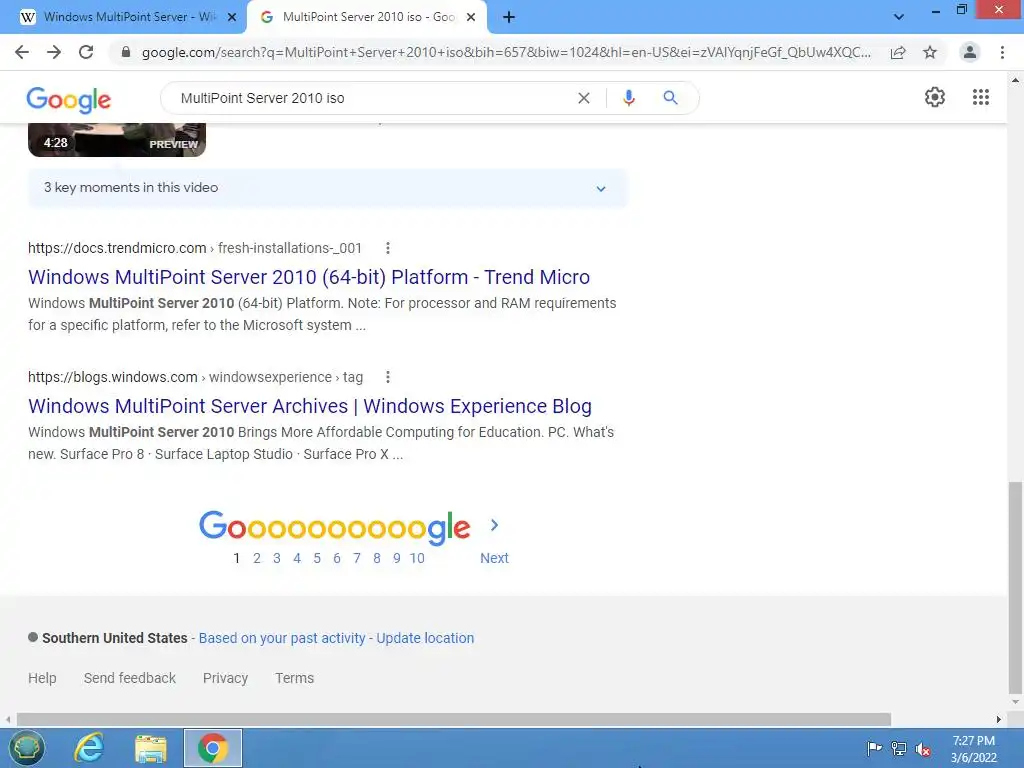
Task: Go back to the previous page
Action: click(x=22, y=52)
